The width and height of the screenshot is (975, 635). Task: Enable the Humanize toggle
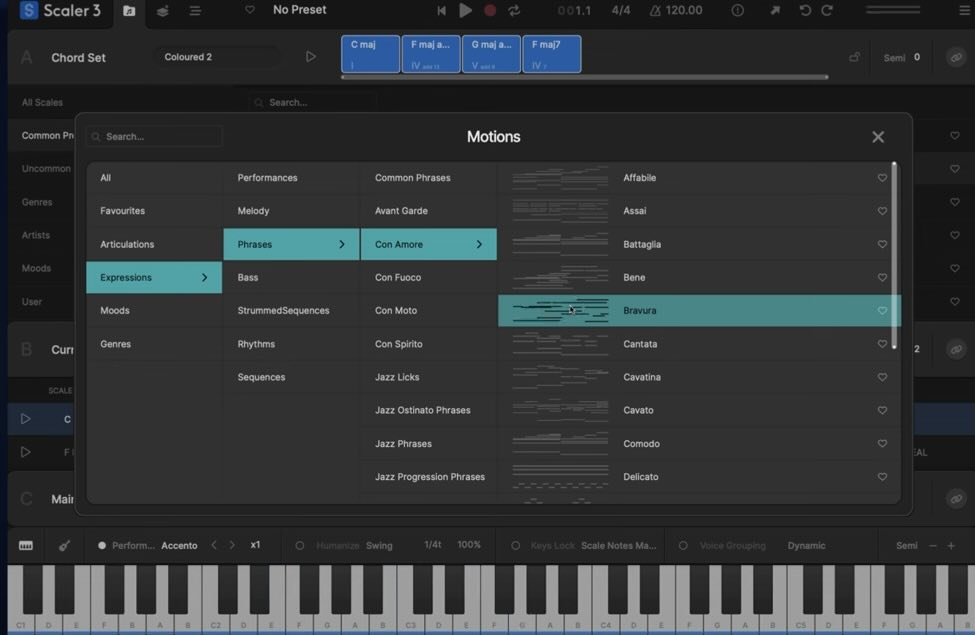(x=300, y=546)
